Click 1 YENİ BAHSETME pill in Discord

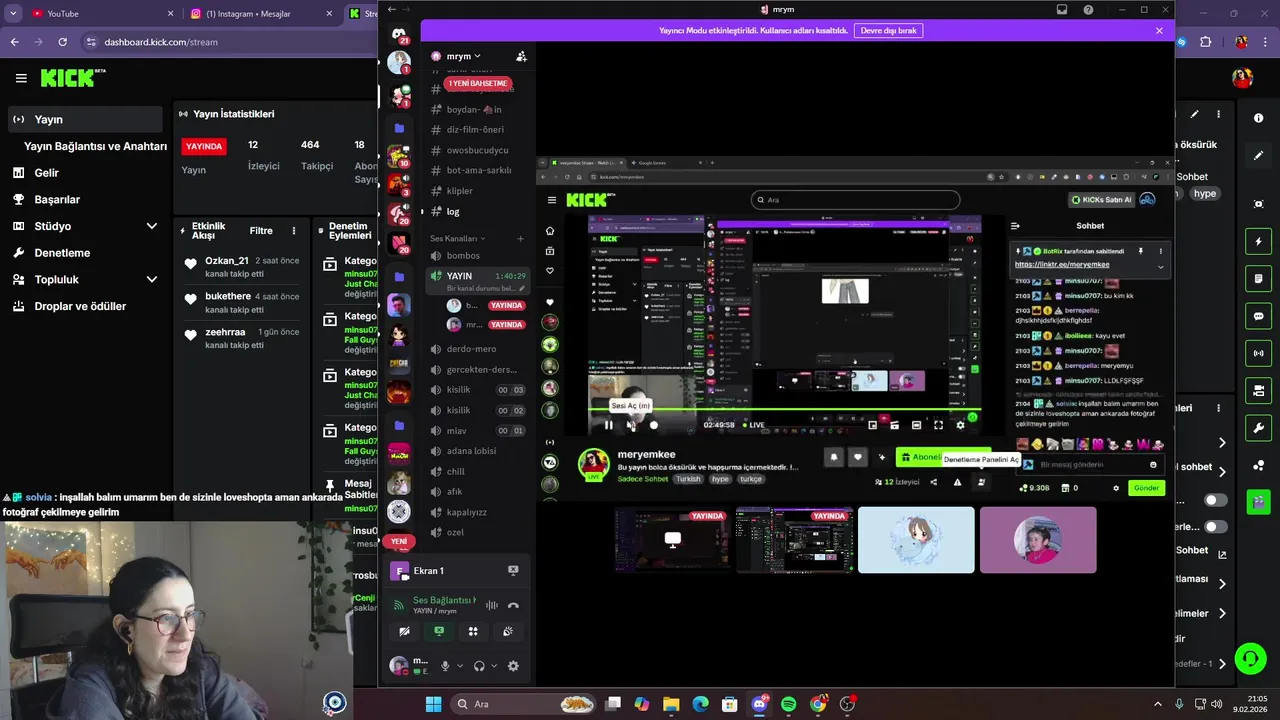(x=478, y=83)
